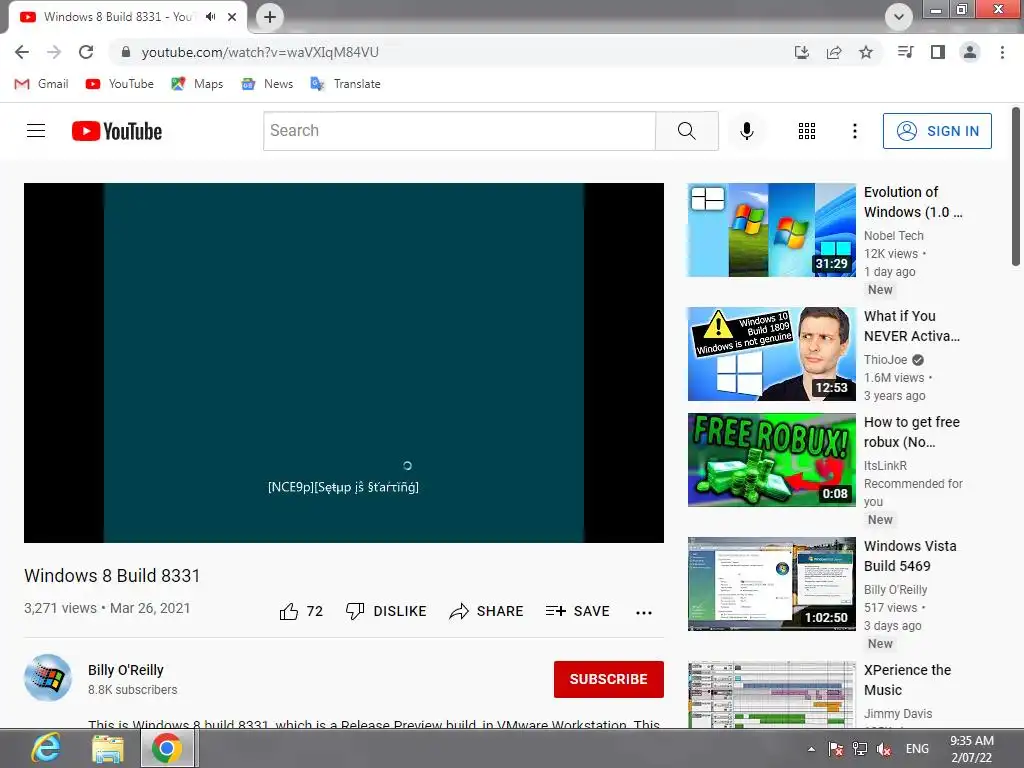
Task: Open the Chrome three-dot menu
Action: tap(1002, 52)
